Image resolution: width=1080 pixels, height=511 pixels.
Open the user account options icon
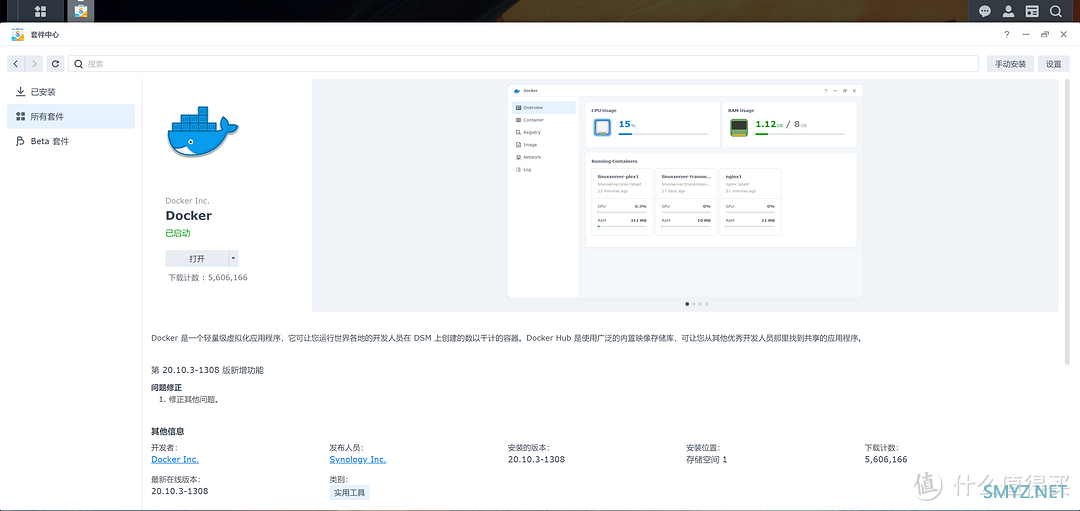point(1008,11)
